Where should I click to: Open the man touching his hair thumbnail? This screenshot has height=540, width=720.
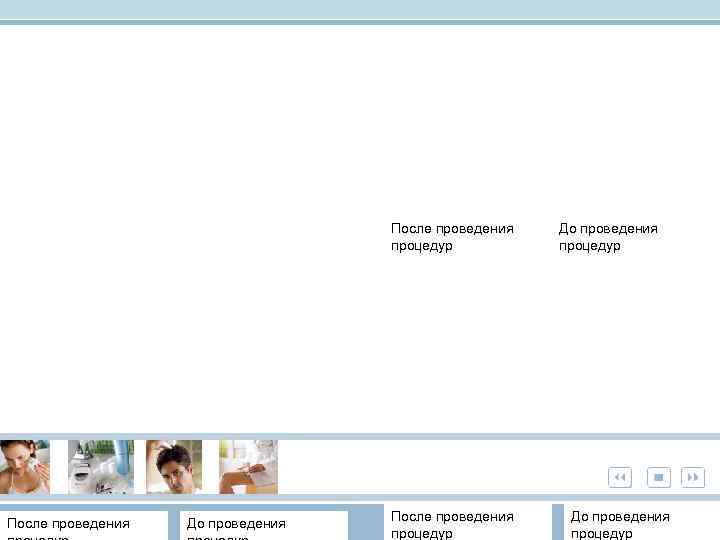coord(174,467)
